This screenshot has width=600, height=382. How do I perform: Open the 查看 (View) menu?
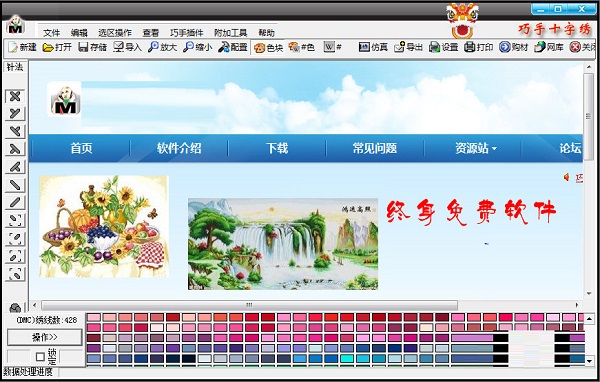[x=151, y=33]
